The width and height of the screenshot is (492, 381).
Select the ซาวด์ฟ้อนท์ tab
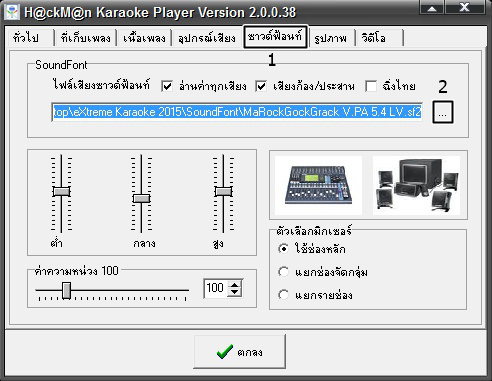pyautogui.click(x=275, y=37)
